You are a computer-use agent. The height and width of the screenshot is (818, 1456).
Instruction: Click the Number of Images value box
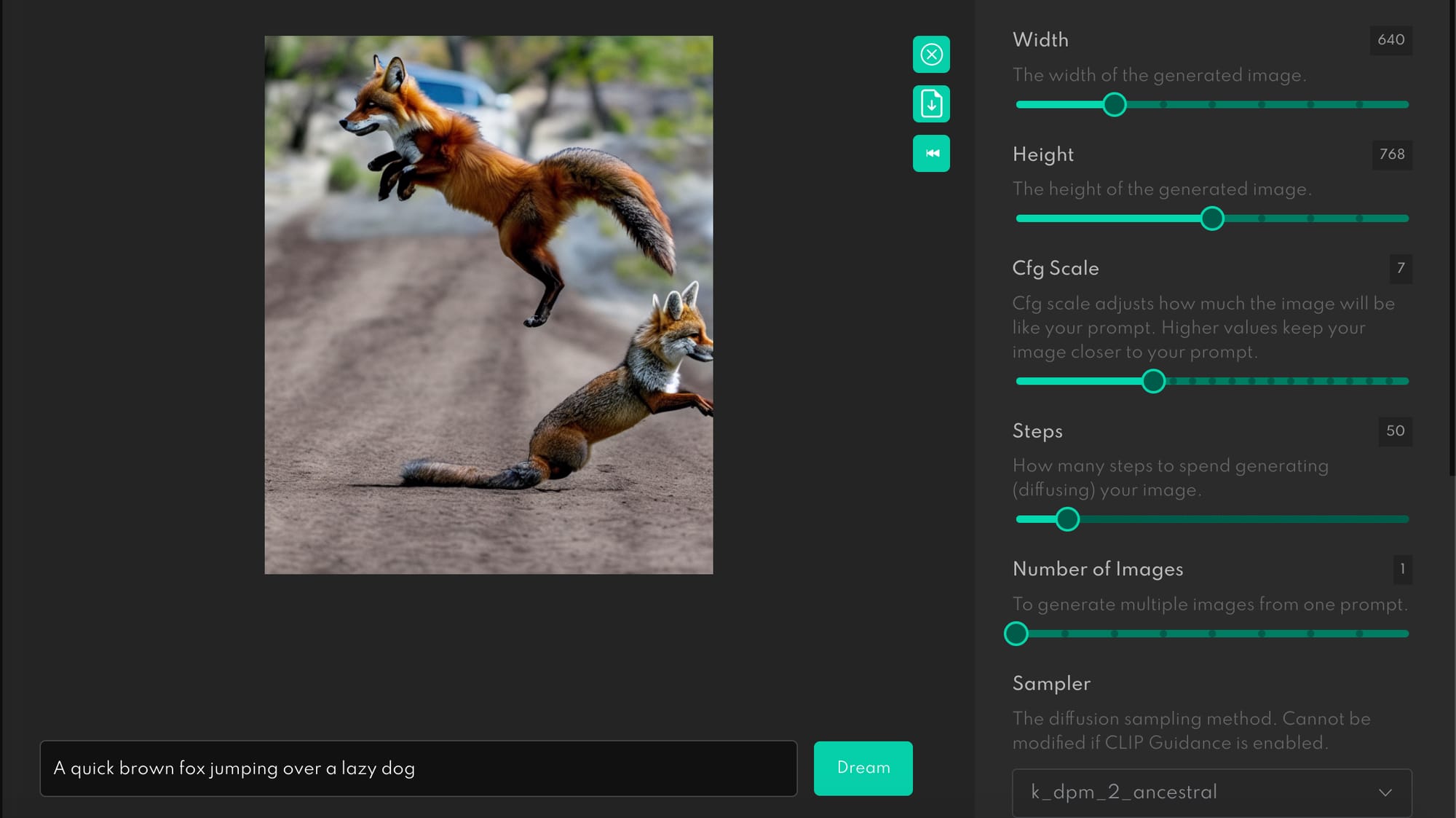1402,569
